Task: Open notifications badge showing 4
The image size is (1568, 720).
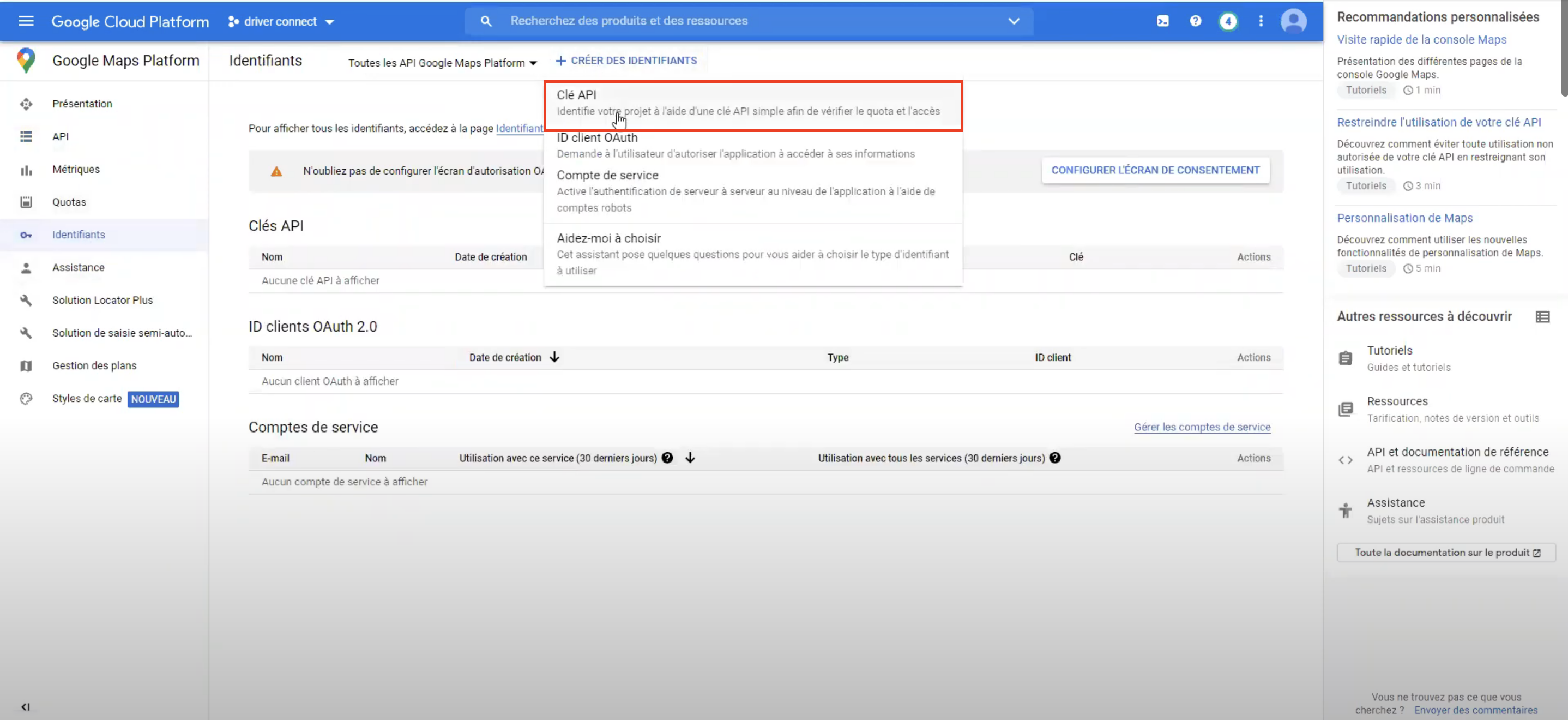Action: point(1228,21)
